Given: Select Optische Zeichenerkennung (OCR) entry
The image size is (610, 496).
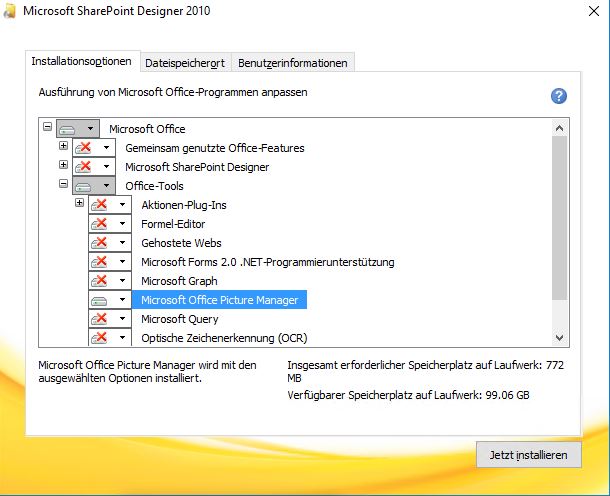Looking at the screenshot, I should point(224,338).
